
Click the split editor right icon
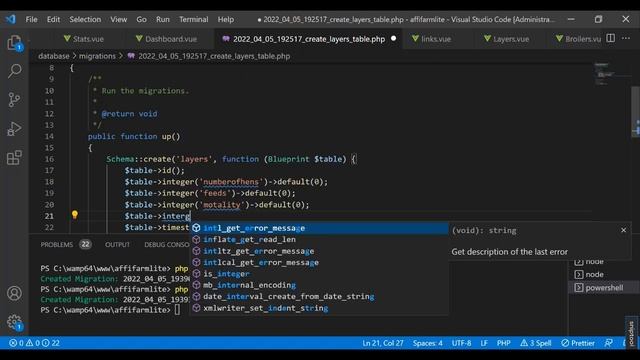[610, 38]
